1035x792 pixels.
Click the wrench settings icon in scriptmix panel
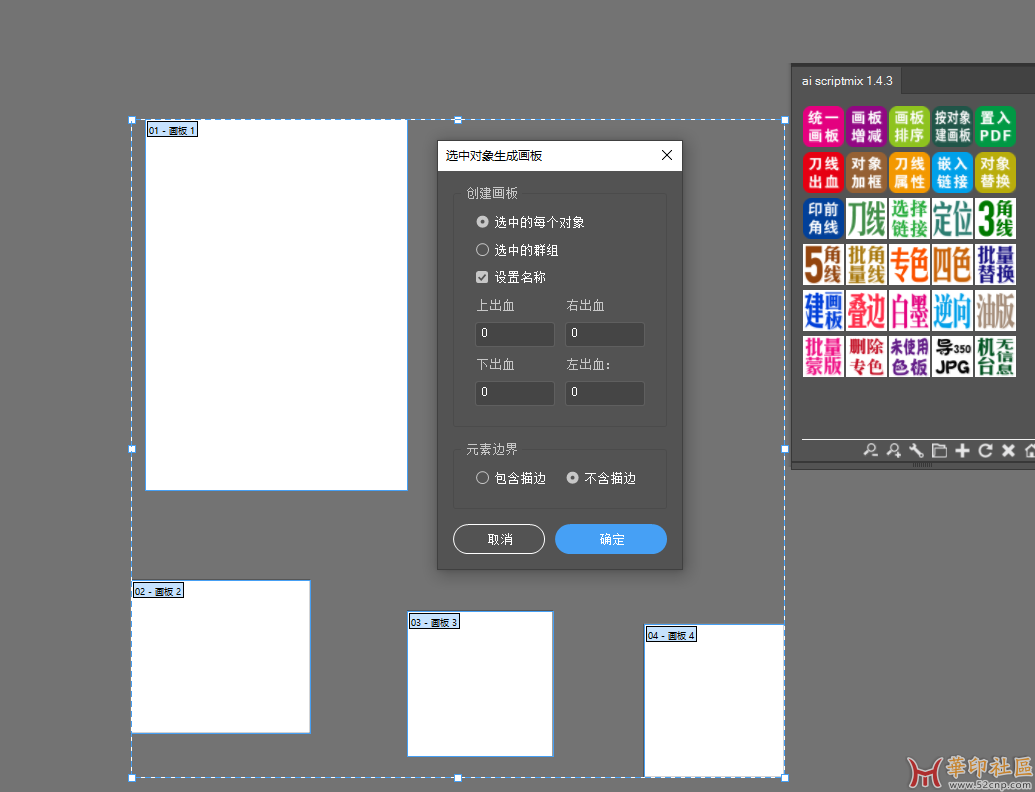[x=916, y=451]
